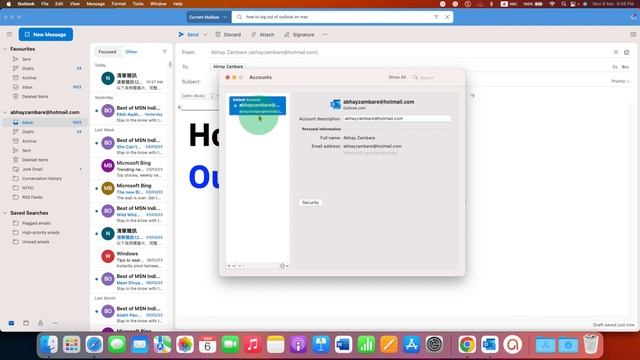Collapse the Saved Searches section
This screenshot has width=640, height=360.
tap(5, 213)
